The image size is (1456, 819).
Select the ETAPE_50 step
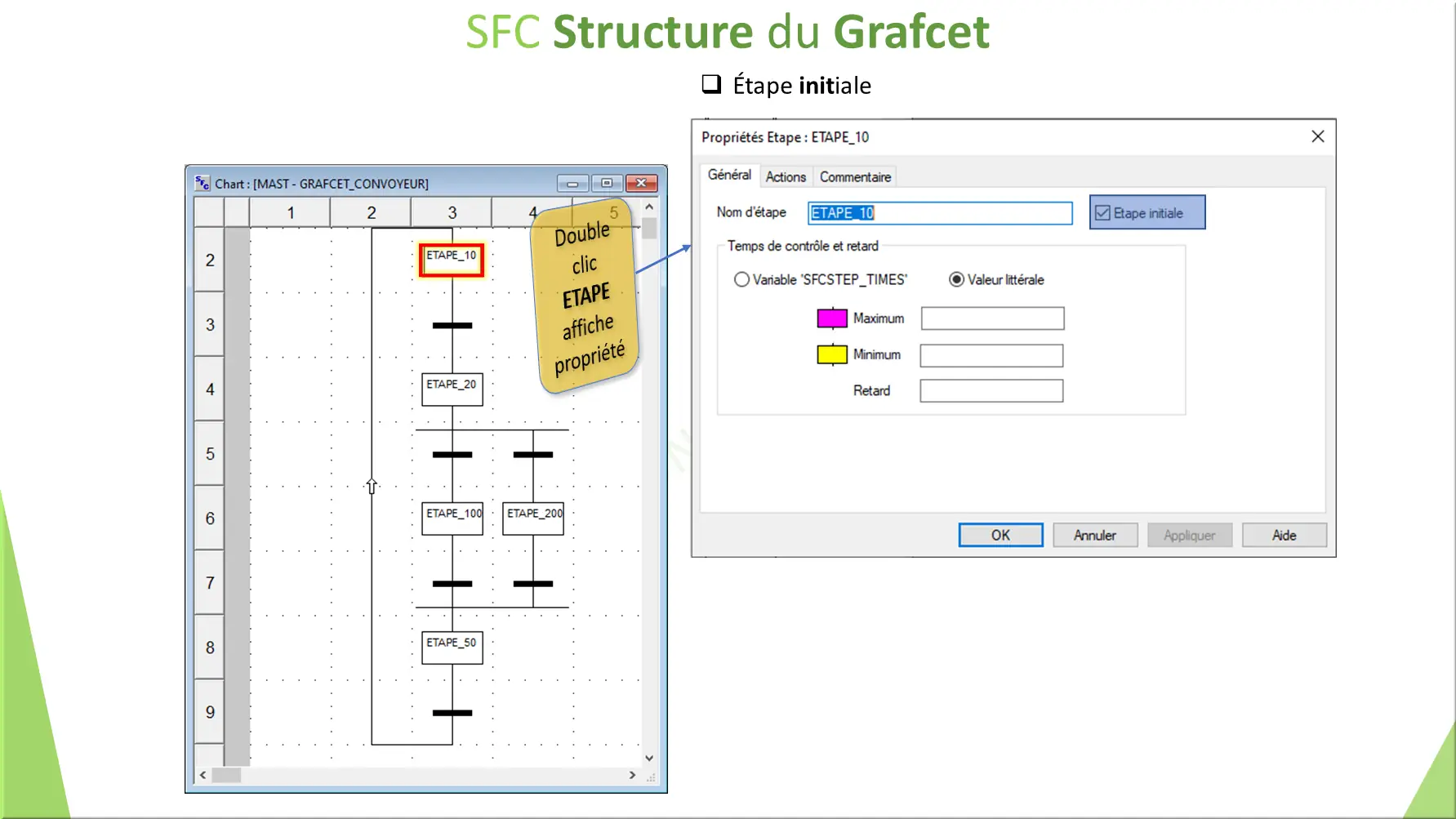pyautogui.click(x=452, y=647)
